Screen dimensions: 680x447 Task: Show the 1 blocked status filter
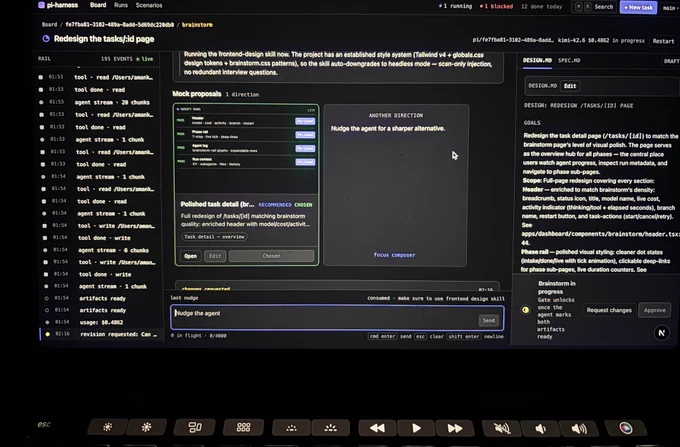(x=496, y=7)
